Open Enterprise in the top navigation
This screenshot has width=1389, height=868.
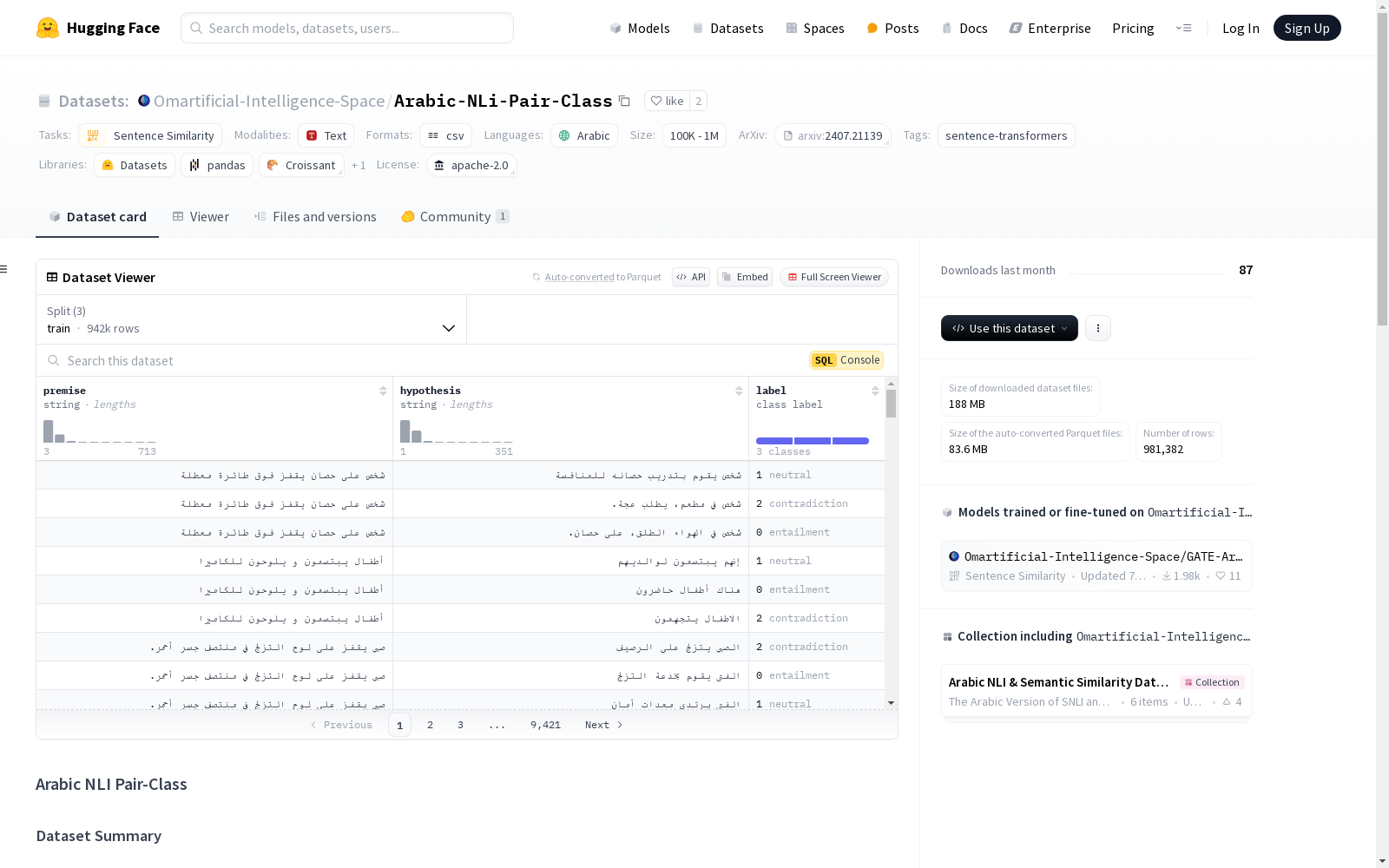1050,28
